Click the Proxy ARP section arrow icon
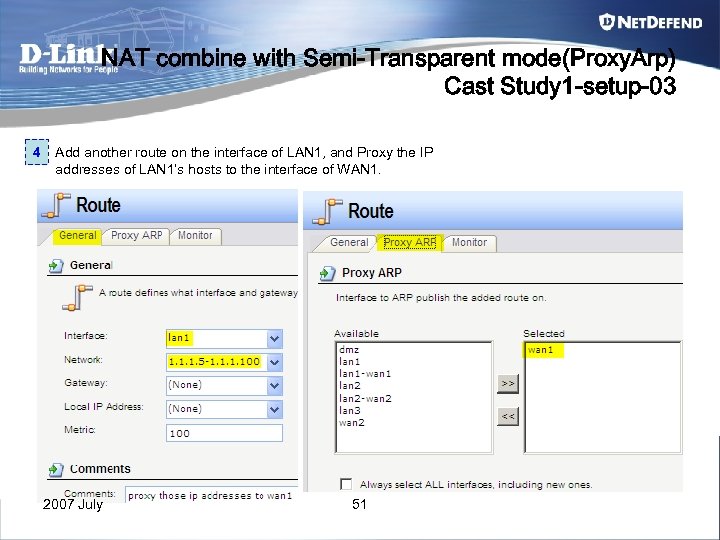Screen dimensions: 720x540 327,273
